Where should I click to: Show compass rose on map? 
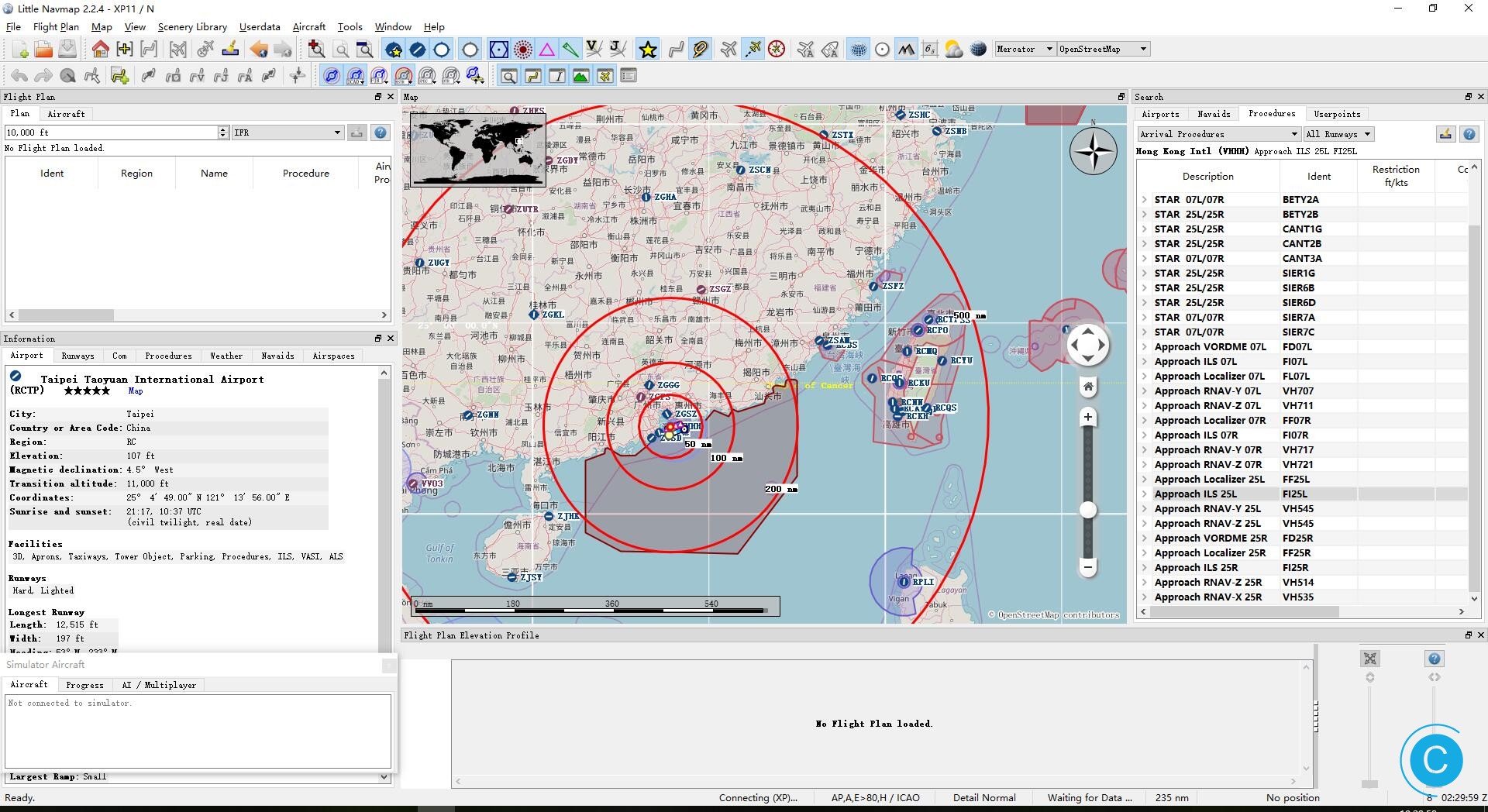coord(777,50)
